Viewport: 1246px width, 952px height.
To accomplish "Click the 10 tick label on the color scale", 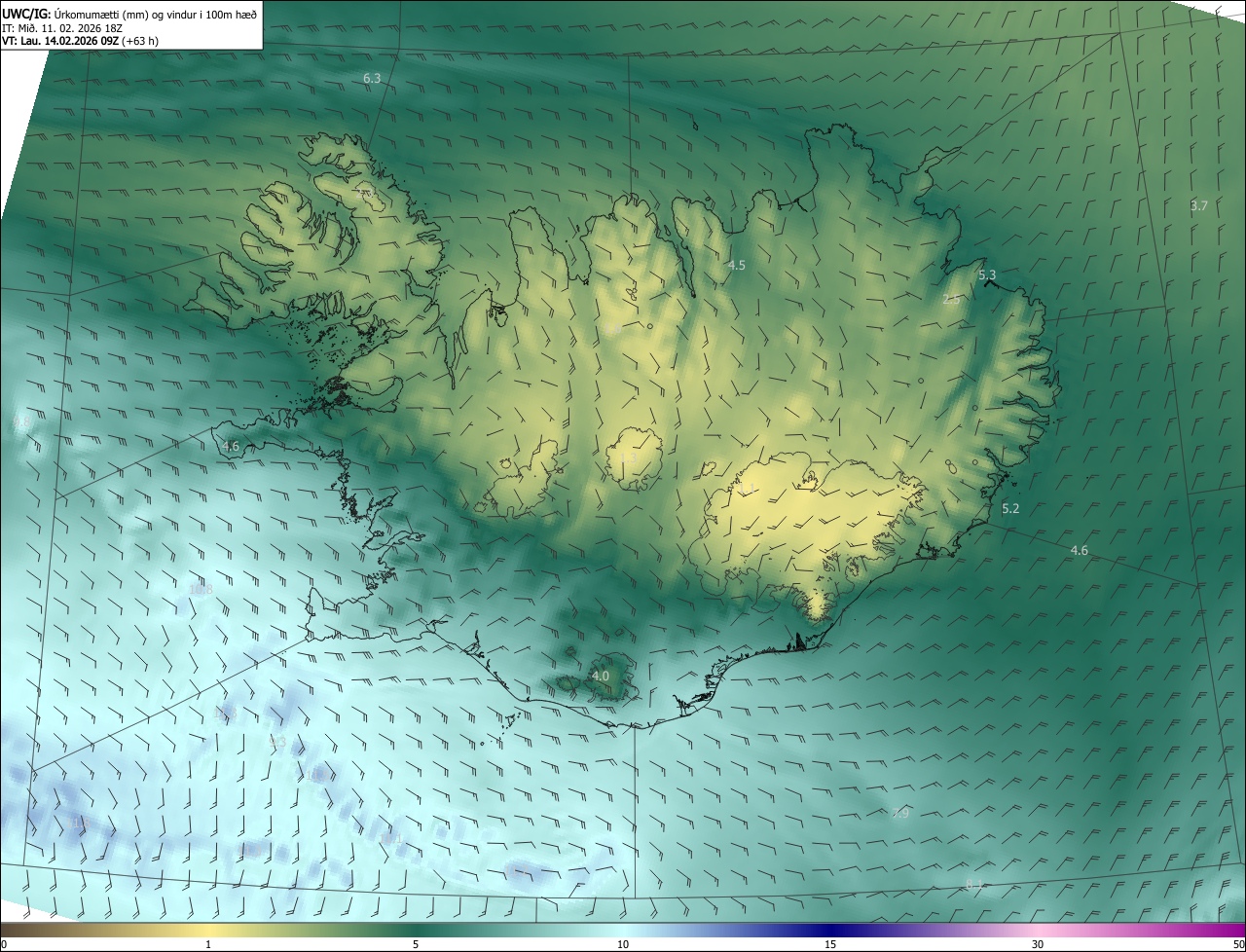I will (x=623, y=944).
